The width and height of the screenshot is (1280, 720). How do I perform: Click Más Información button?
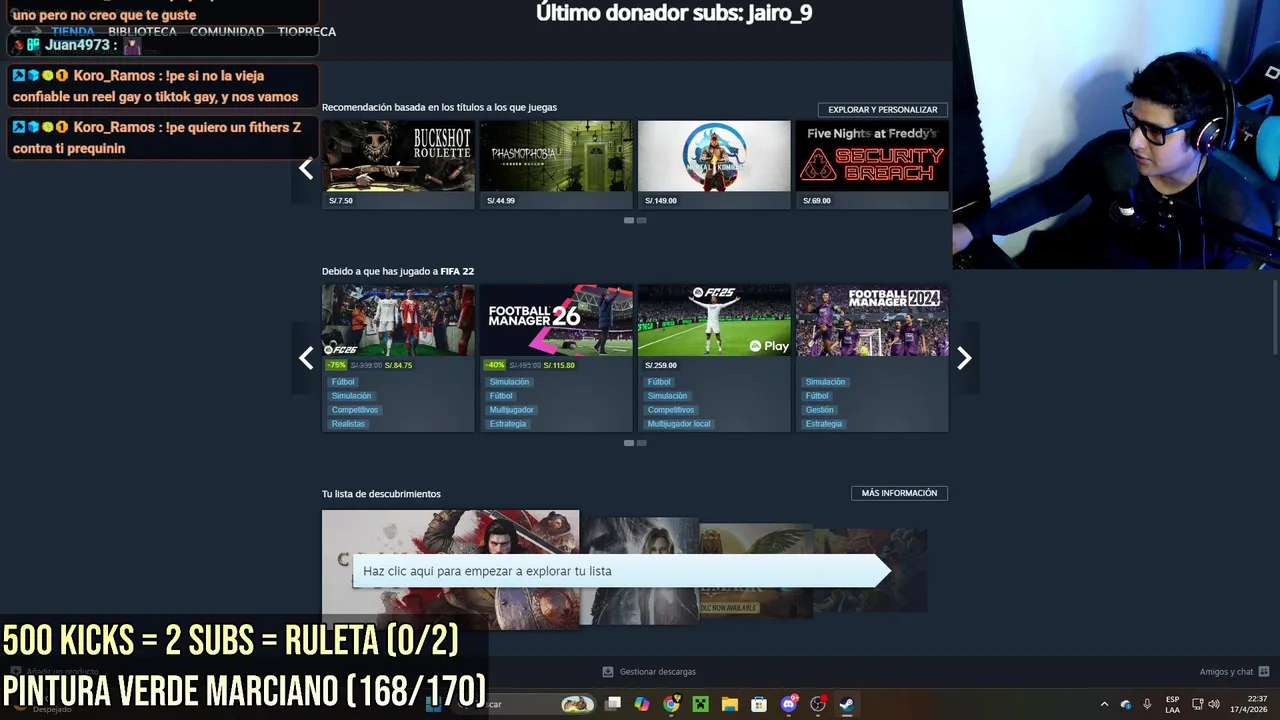(x=899, y=493)
